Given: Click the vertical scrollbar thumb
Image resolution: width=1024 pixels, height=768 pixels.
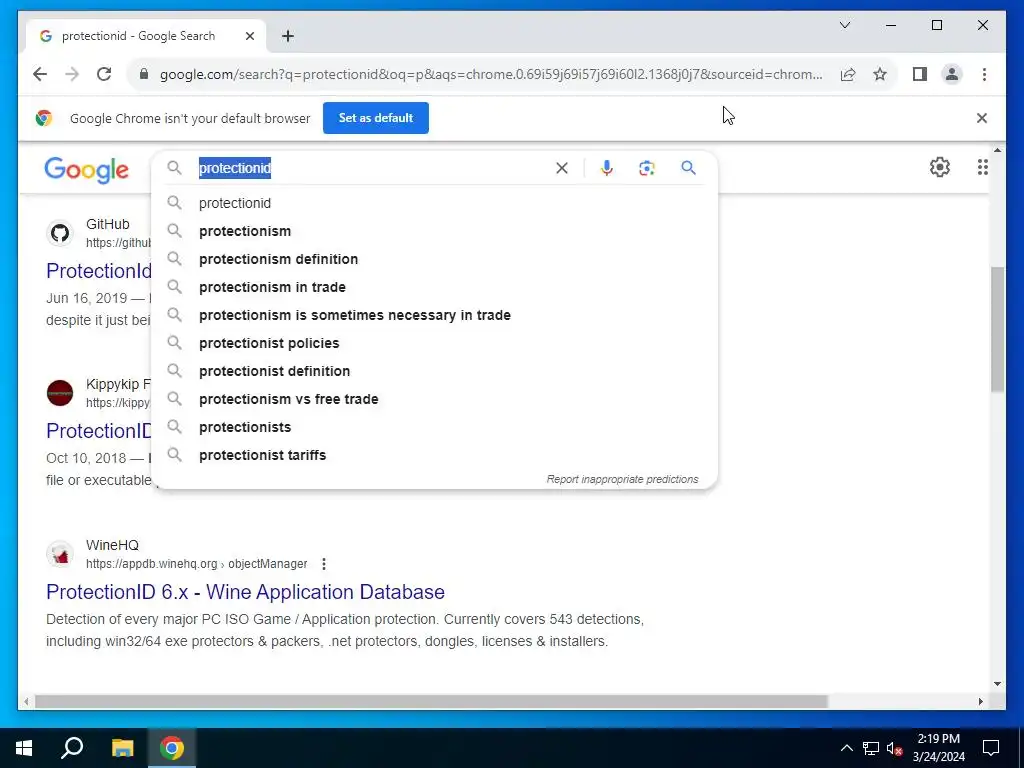Looking at the screenshot, I should [997, 330].
